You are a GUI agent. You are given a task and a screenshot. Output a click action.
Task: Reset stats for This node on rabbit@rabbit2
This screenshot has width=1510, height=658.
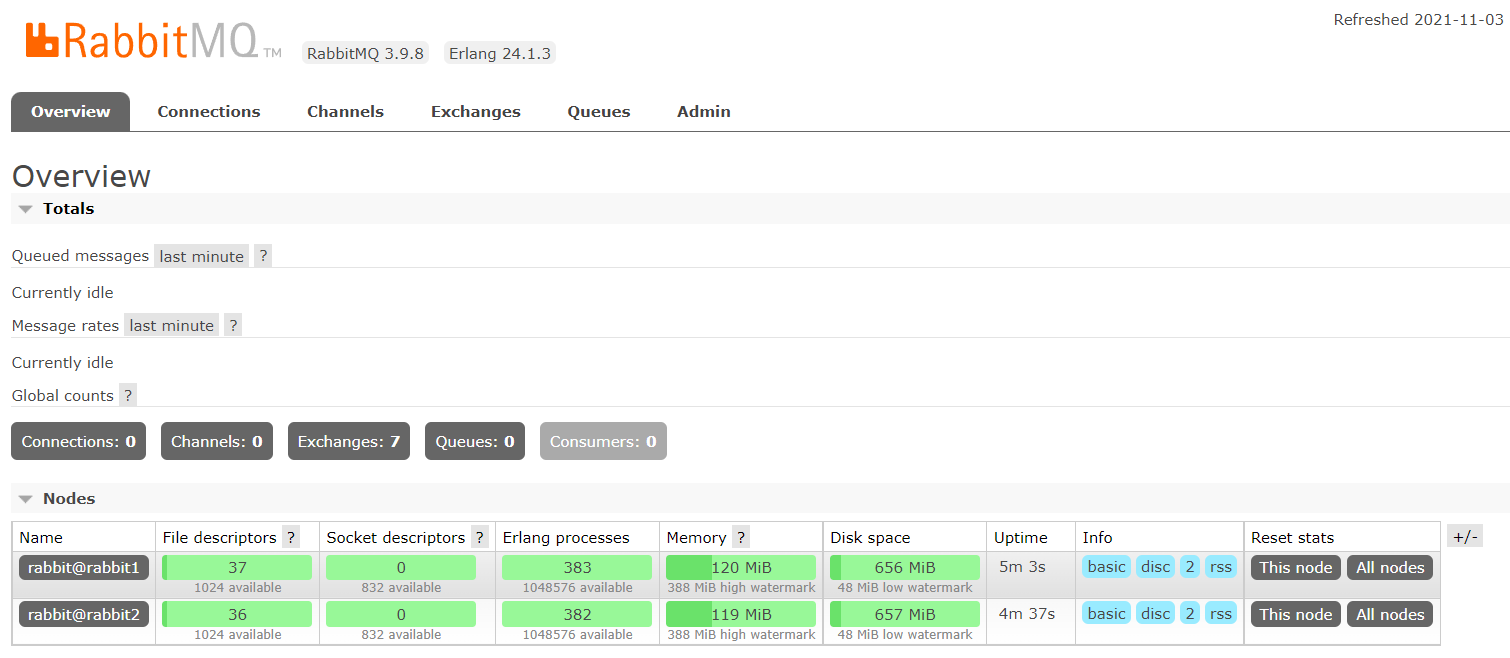coord(1296,615)
